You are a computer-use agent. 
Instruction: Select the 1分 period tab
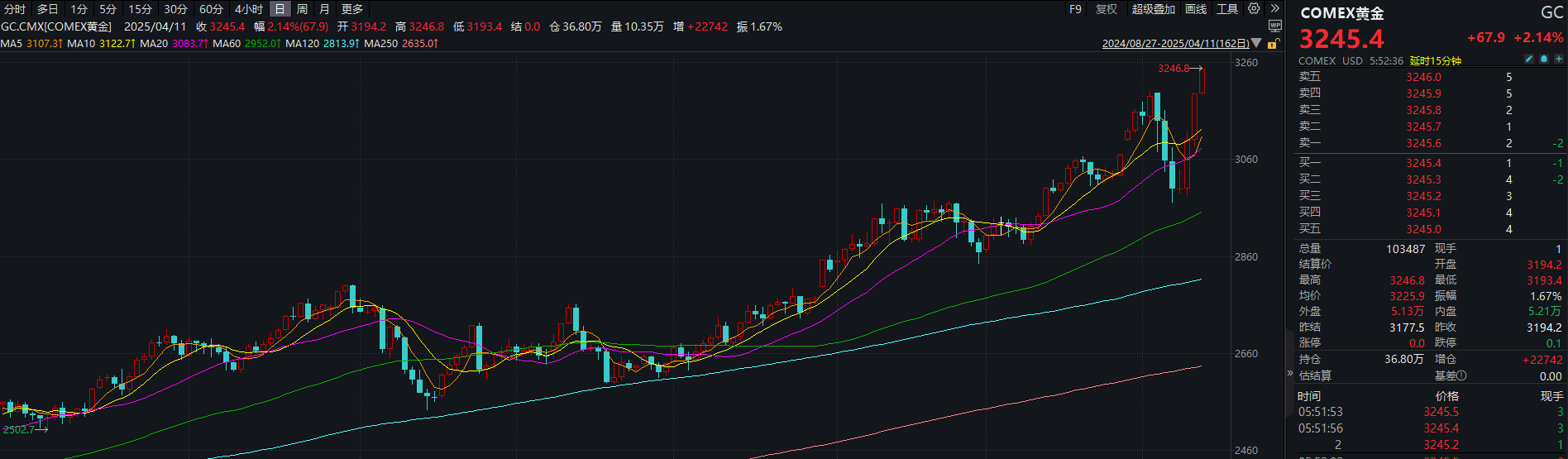click(79, 9)
